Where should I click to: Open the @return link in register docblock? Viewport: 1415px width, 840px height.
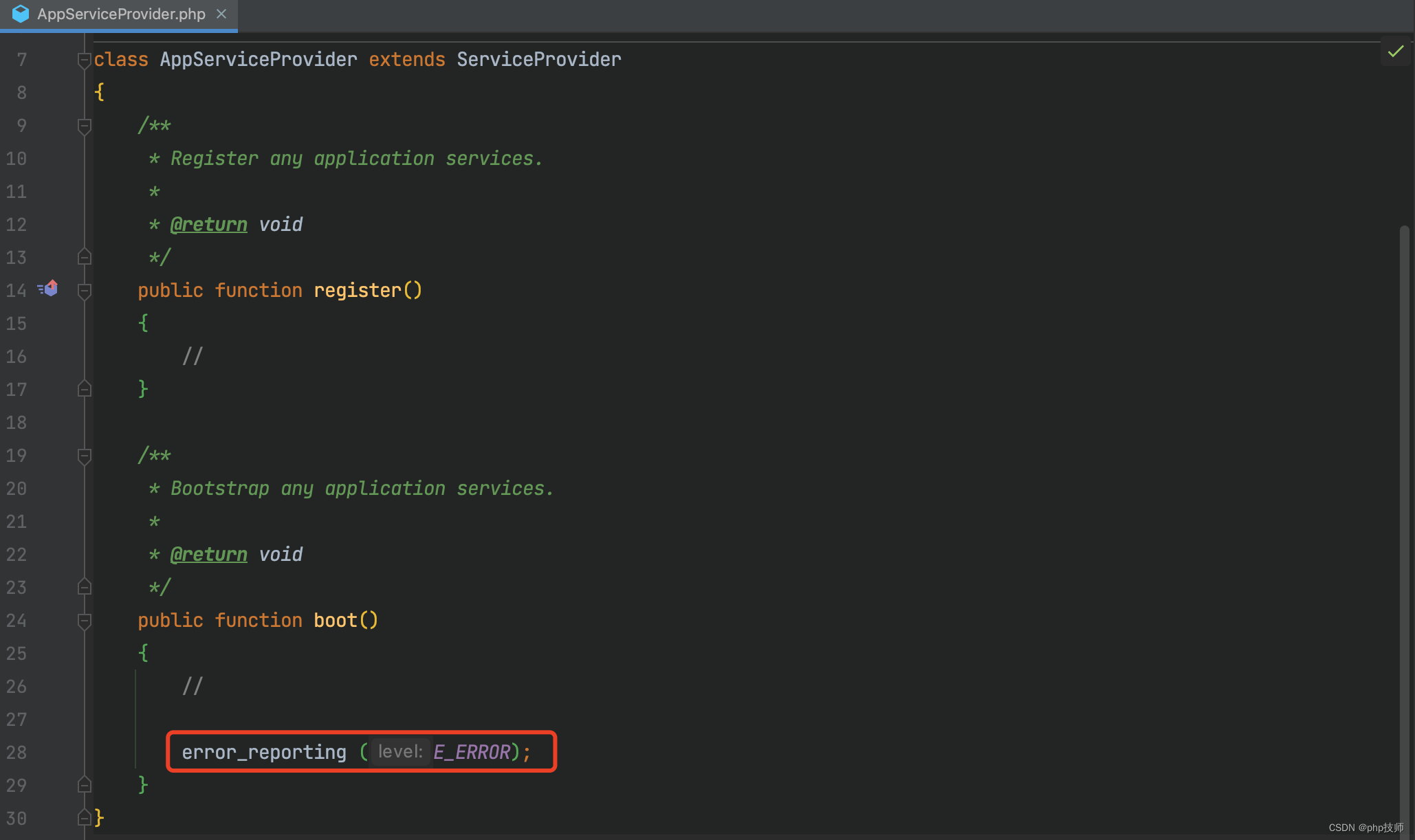click(208, 224)
